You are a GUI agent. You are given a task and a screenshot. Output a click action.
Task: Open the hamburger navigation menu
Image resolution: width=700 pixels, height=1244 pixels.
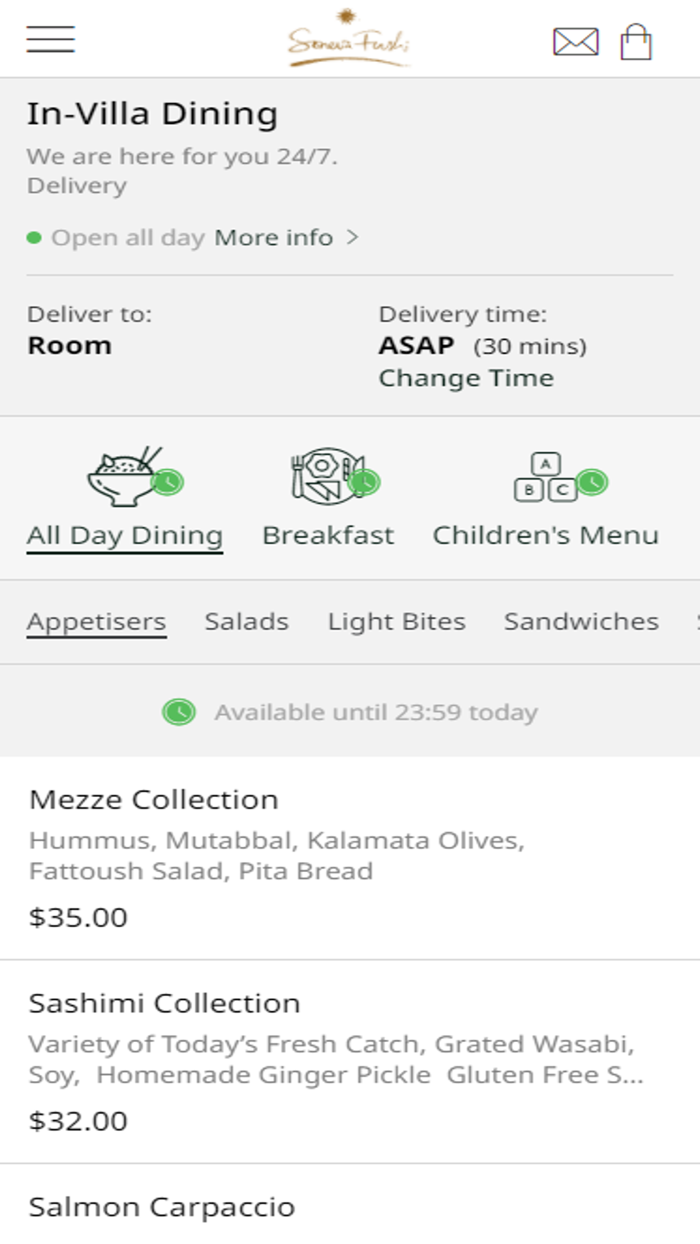[x=51, y=39]
